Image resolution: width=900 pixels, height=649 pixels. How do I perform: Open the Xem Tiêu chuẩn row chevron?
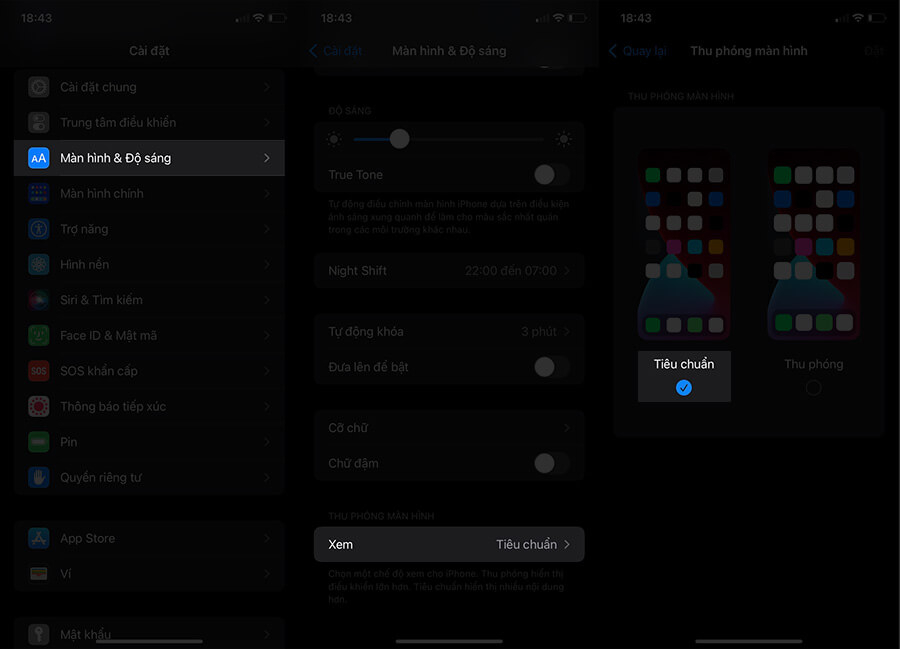pos(567,545)
